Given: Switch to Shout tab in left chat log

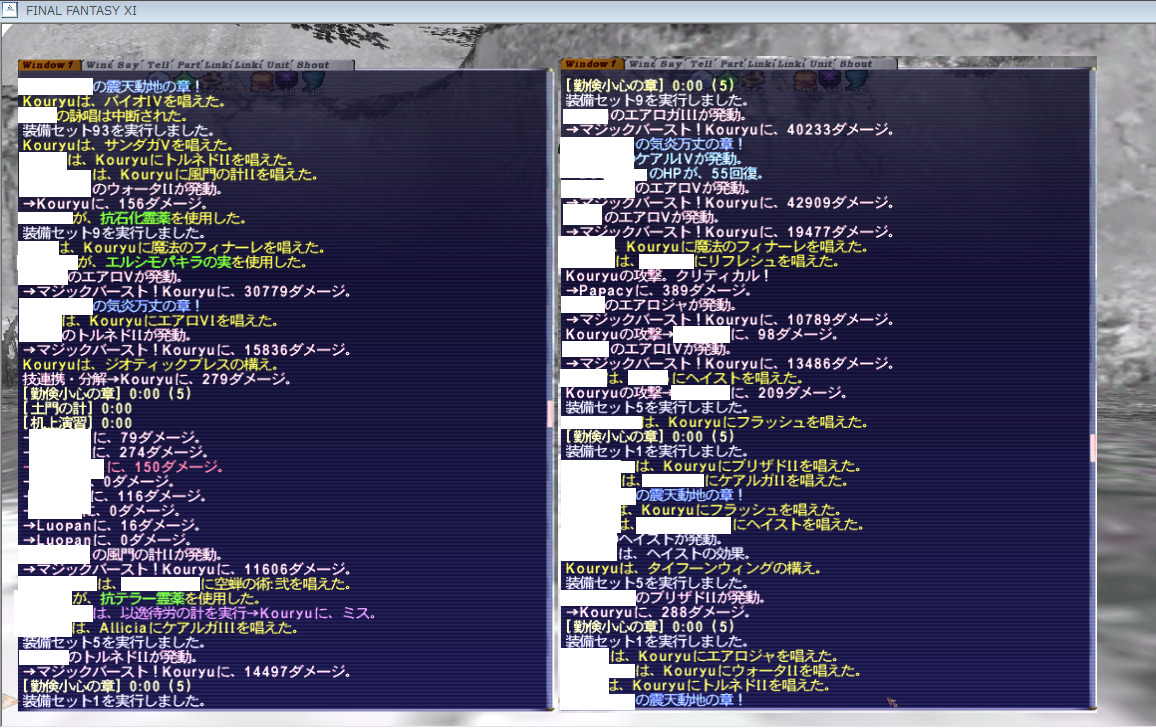Looking at the screenshot, I should click(313, 65).
